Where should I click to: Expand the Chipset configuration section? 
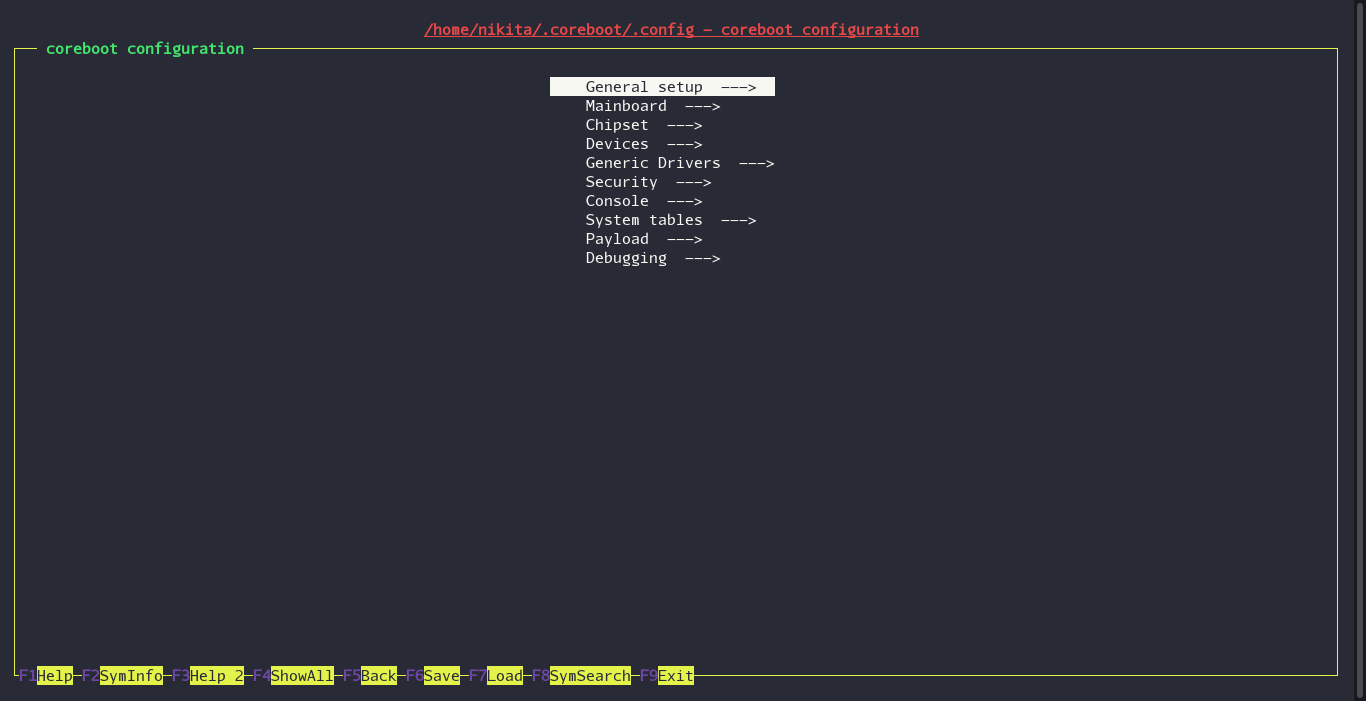pyautogui.click(x=616, y=124)
